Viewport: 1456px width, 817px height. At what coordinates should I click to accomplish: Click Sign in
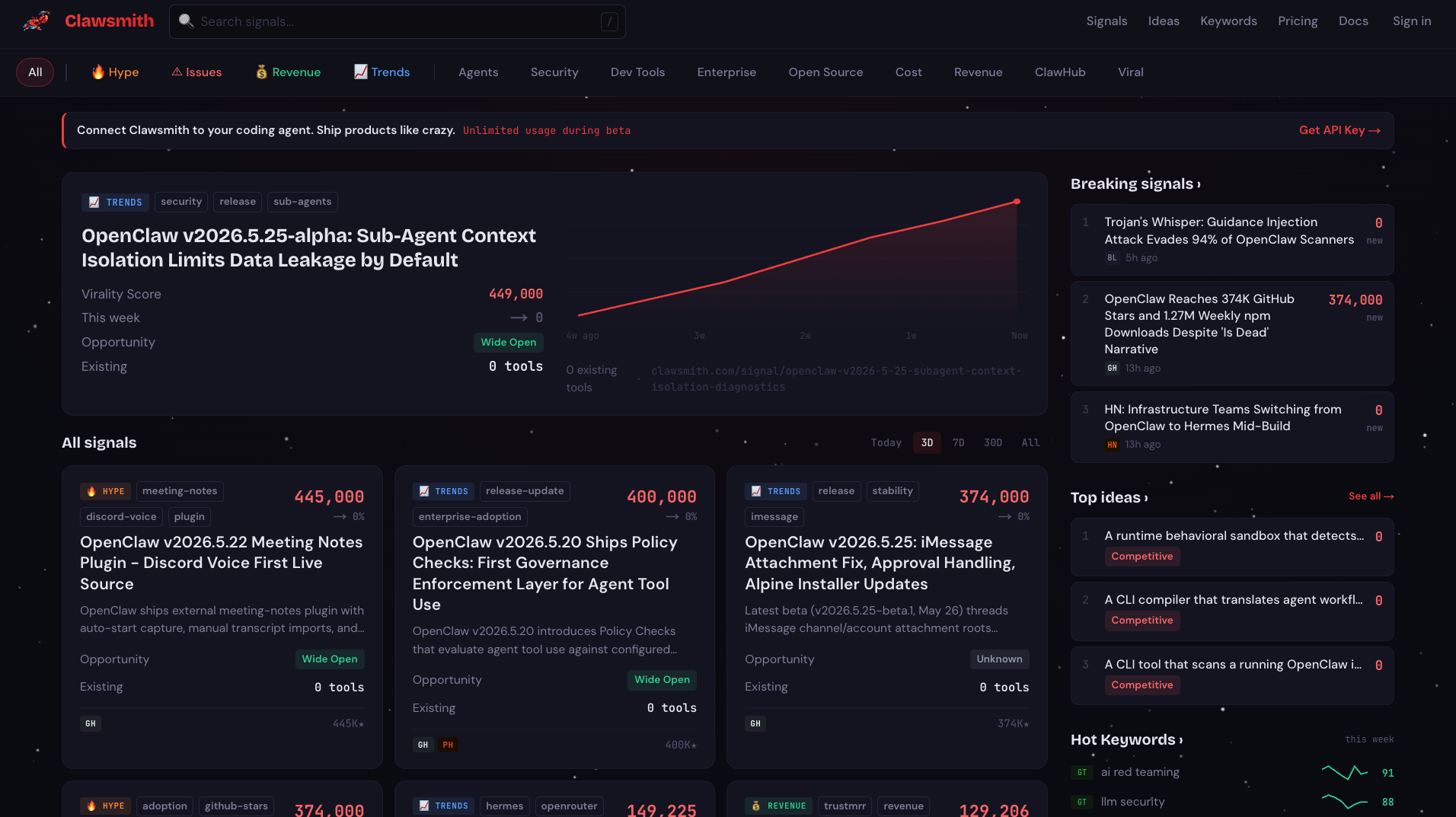click(1412, 21)
